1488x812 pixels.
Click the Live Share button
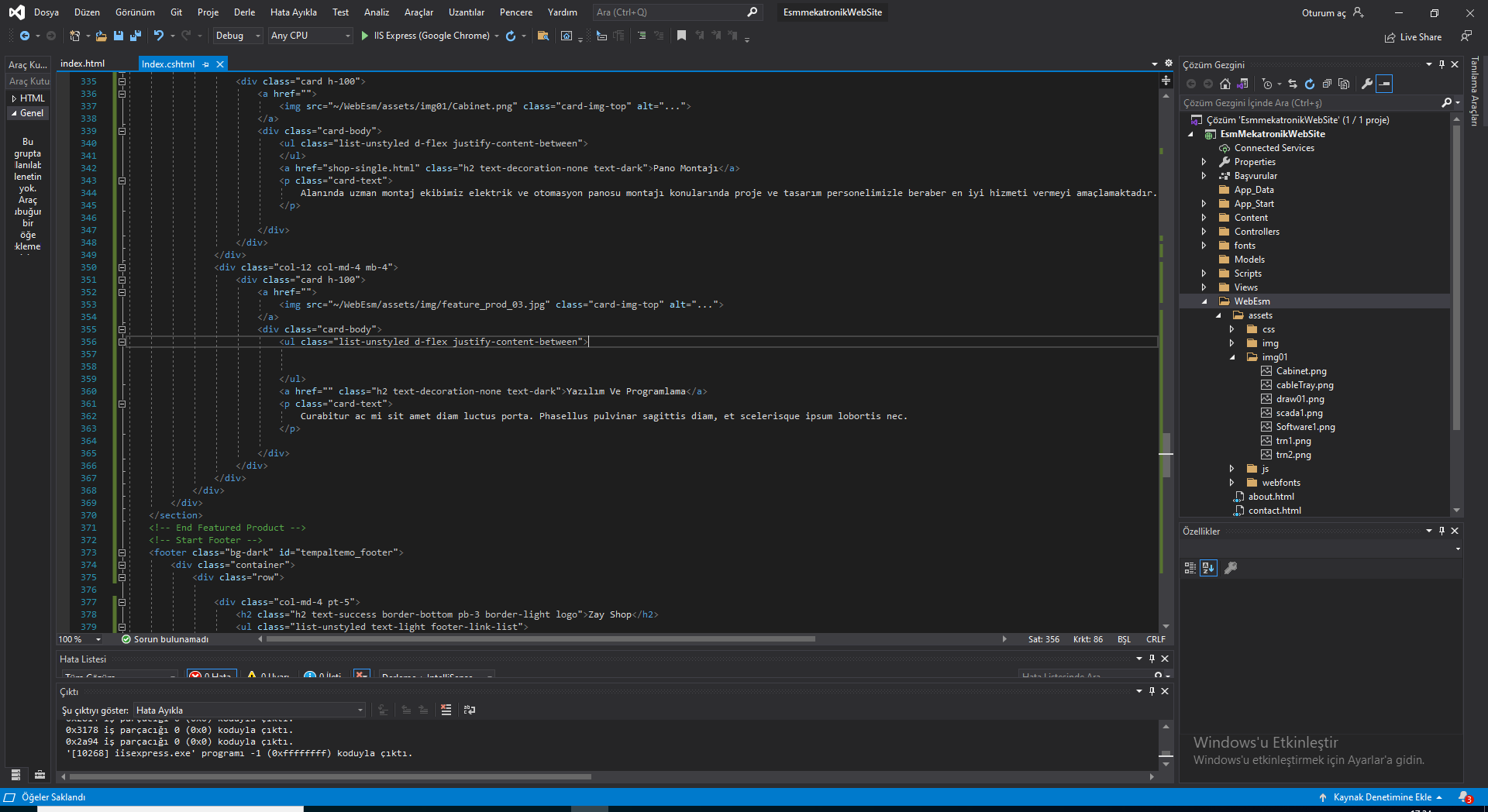click(x=1413, y=37)
